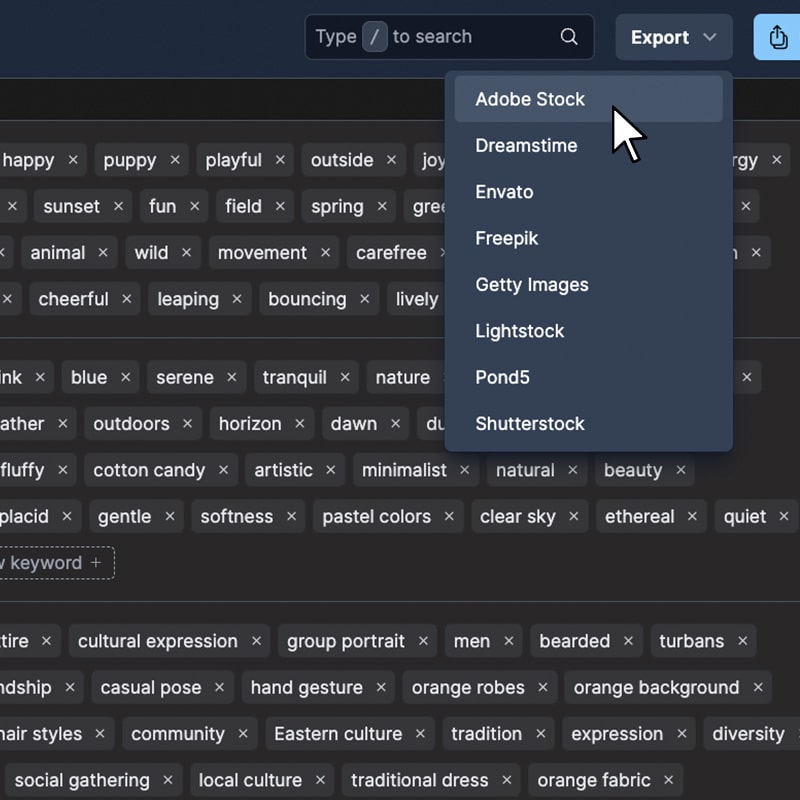Remove 'group portrait' keyword
800x800 pixels.
pyautogui.click(x=423, y=641)
